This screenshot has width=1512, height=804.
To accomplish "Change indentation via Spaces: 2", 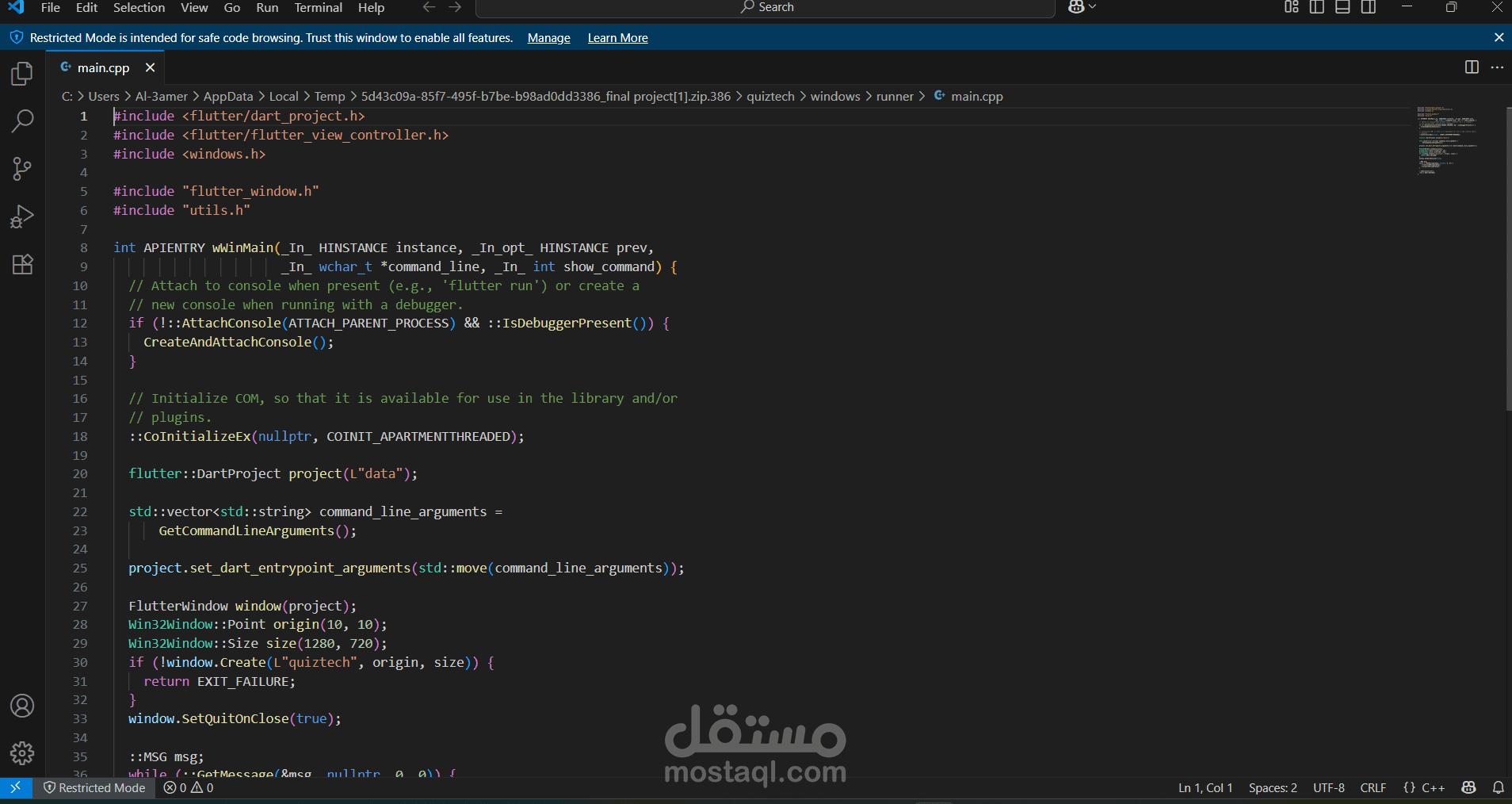I will click(x=1273, y=787).
